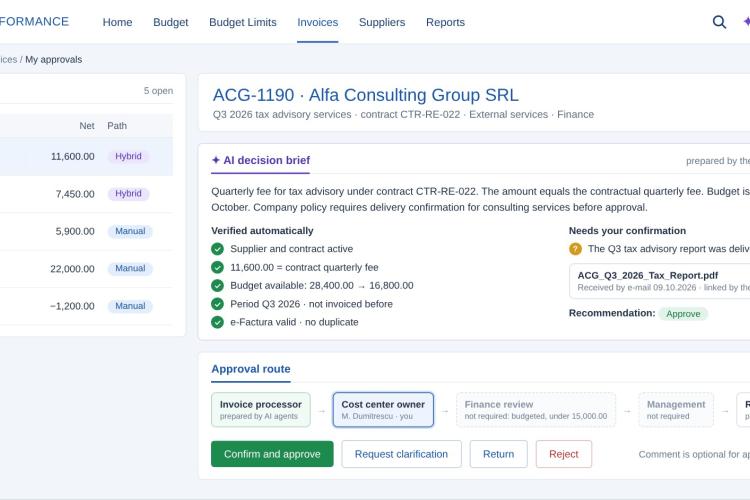
Task: Open the Reports section
Action: tap(445, 22)
